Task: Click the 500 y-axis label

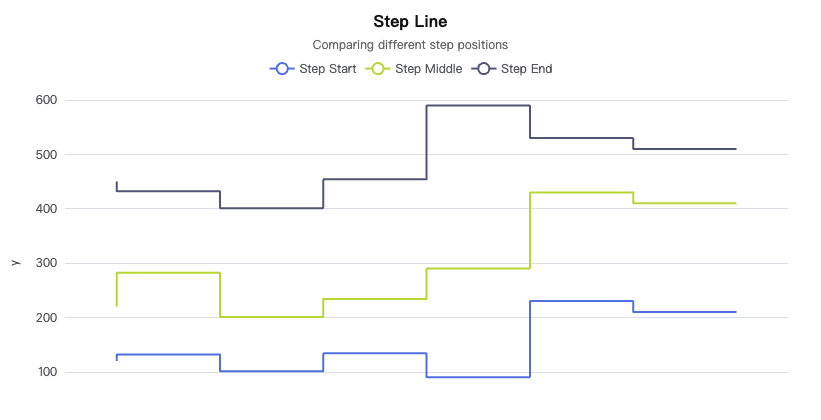Action: click(x=47, y=155)
